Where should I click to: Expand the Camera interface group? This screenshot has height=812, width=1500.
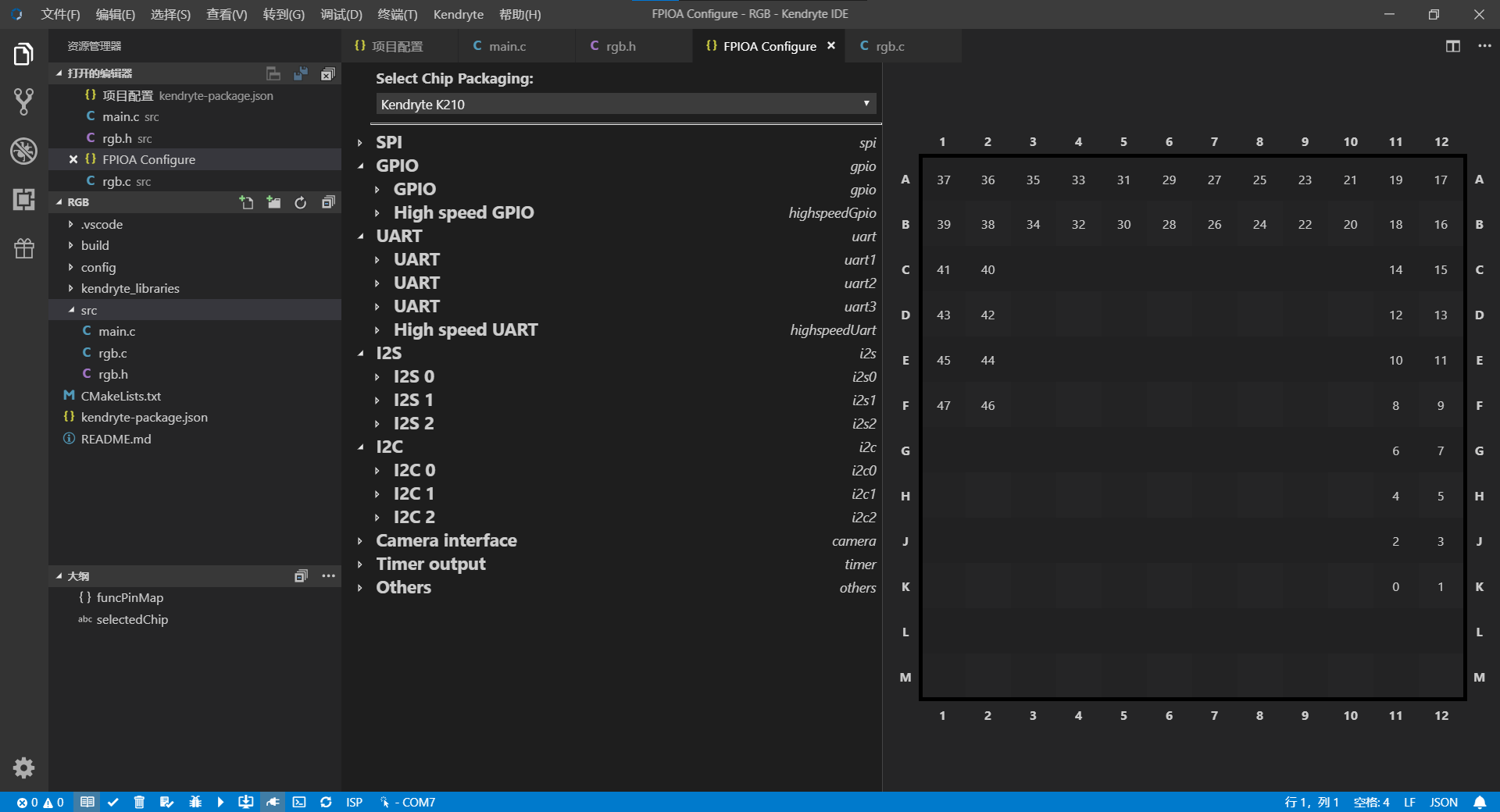(360, 541)
